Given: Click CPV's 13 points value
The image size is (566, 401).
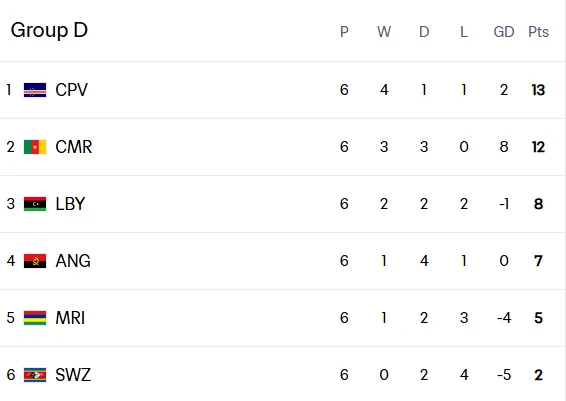Looking at the screenshot, I should tap(538, 90).
